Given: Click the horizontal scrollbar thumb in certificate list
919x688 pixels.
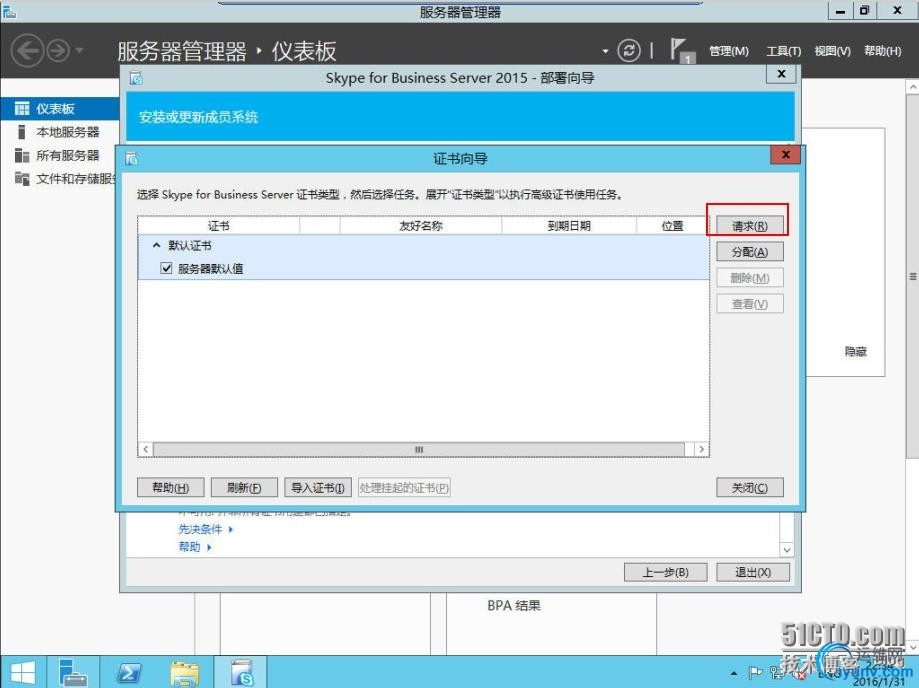Looking at the screenshot, I should 418,449.
